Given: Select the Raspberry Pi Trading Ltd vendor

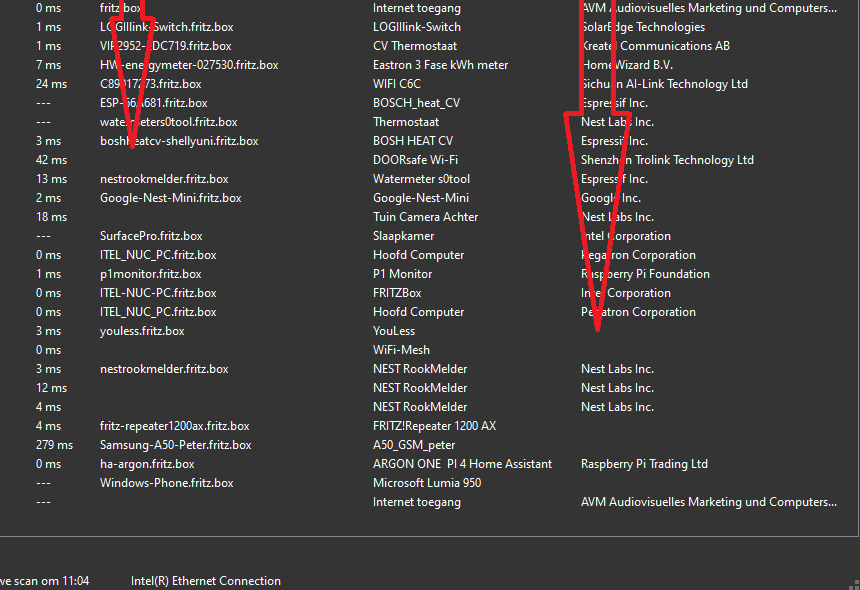Looking at the screenshot, I should [x=644, y=464].
